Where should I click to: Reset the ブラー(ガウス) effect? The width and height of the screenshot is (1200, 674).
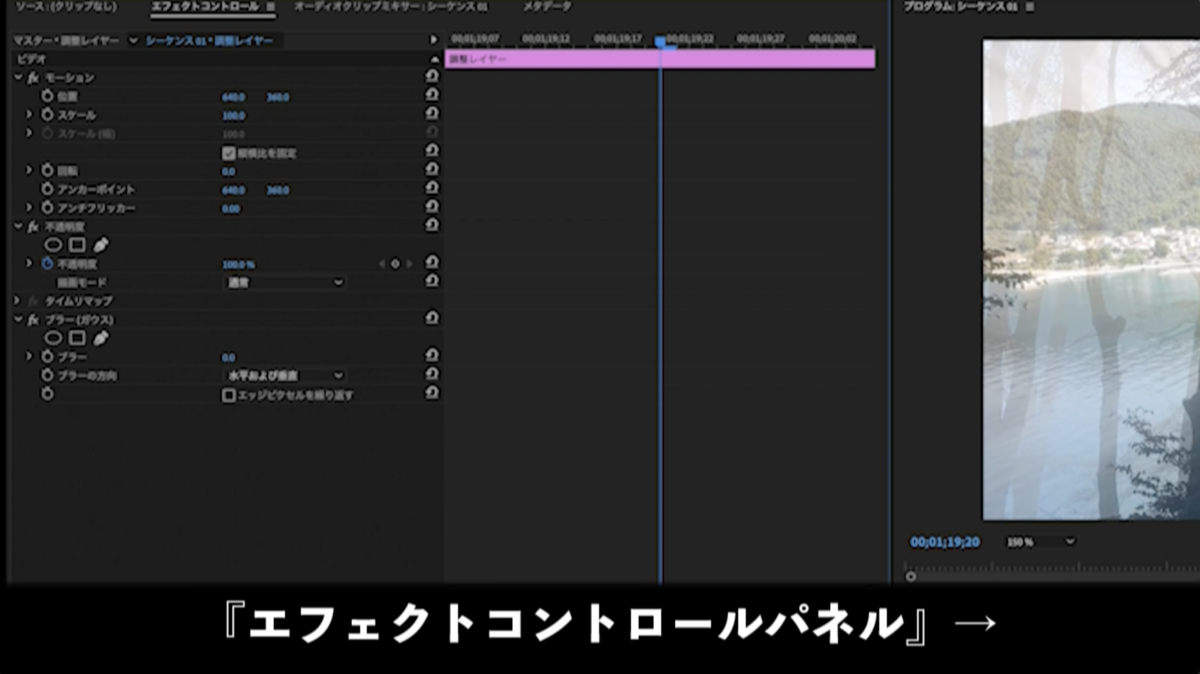click(430, 318)
